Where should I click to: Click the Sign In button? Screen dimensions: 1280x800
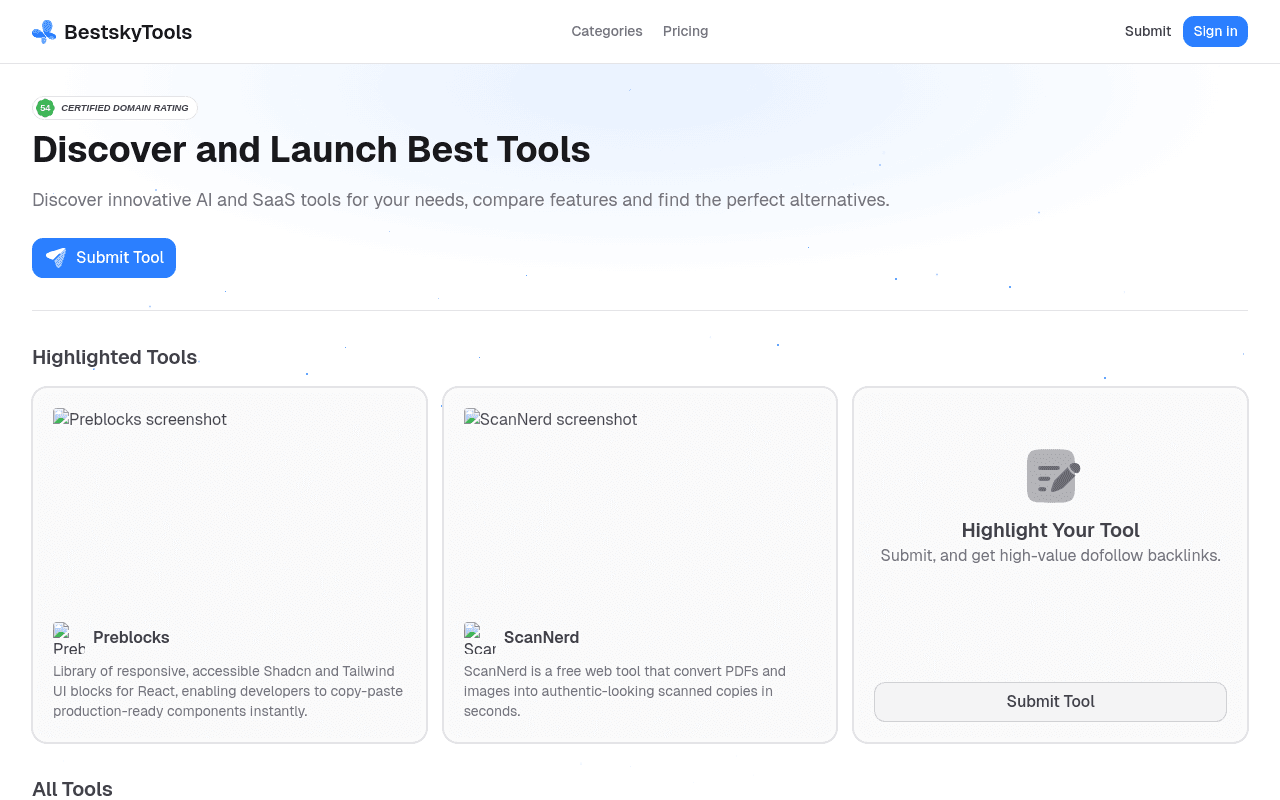pos(1215,31)
